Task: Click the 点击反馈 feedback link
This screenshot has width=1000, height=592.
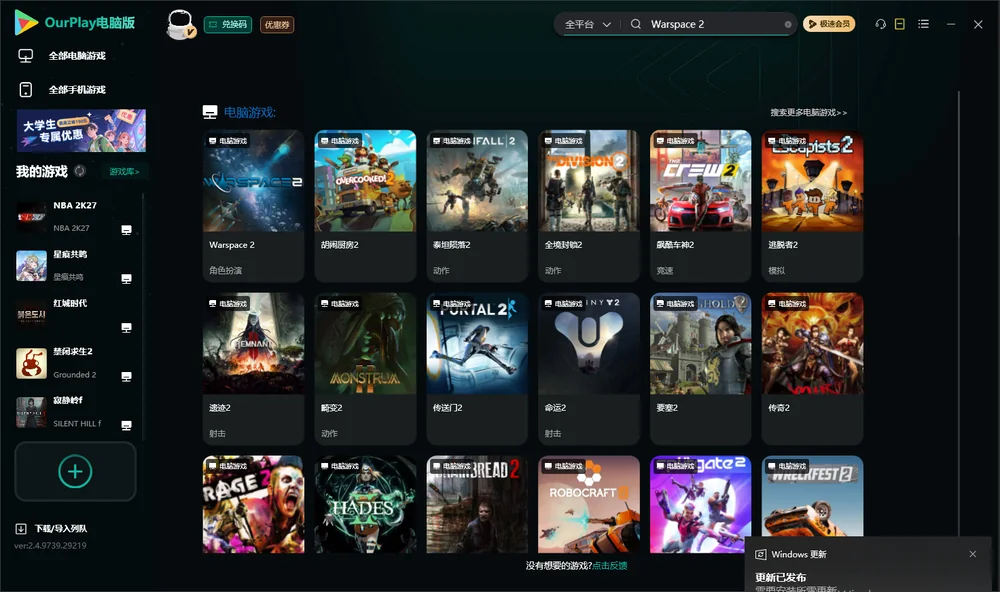Action: click(x=610, y=565)
